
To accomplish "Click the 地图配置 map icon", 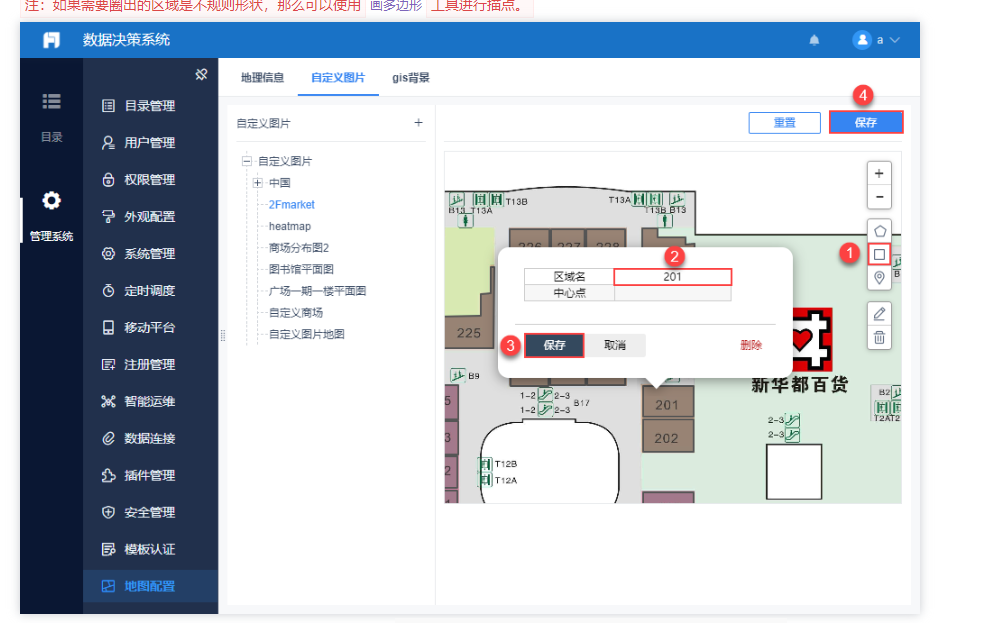I will click(x=108, y=586).
